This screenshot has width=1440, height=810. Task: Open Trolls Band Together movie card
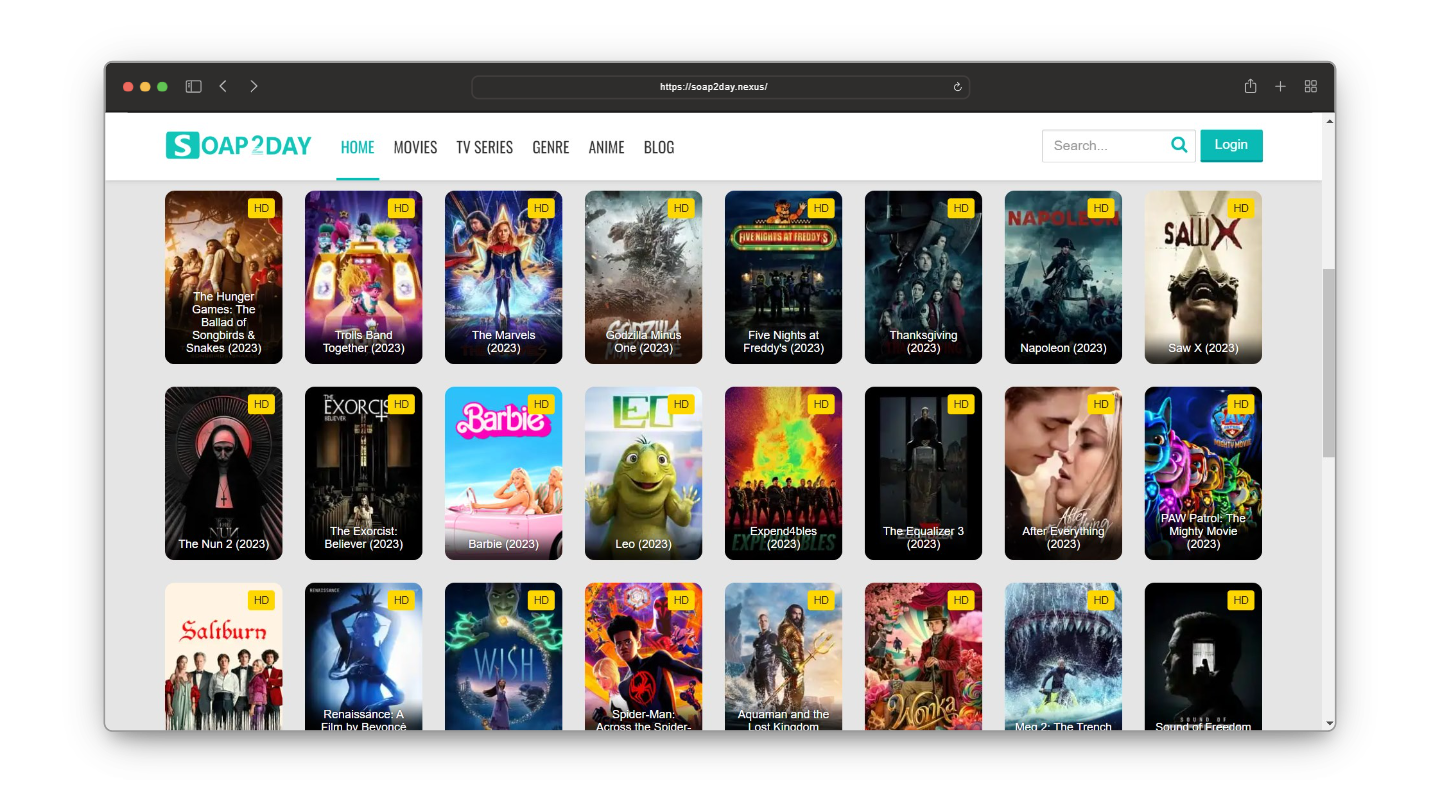tap(364, 277)
